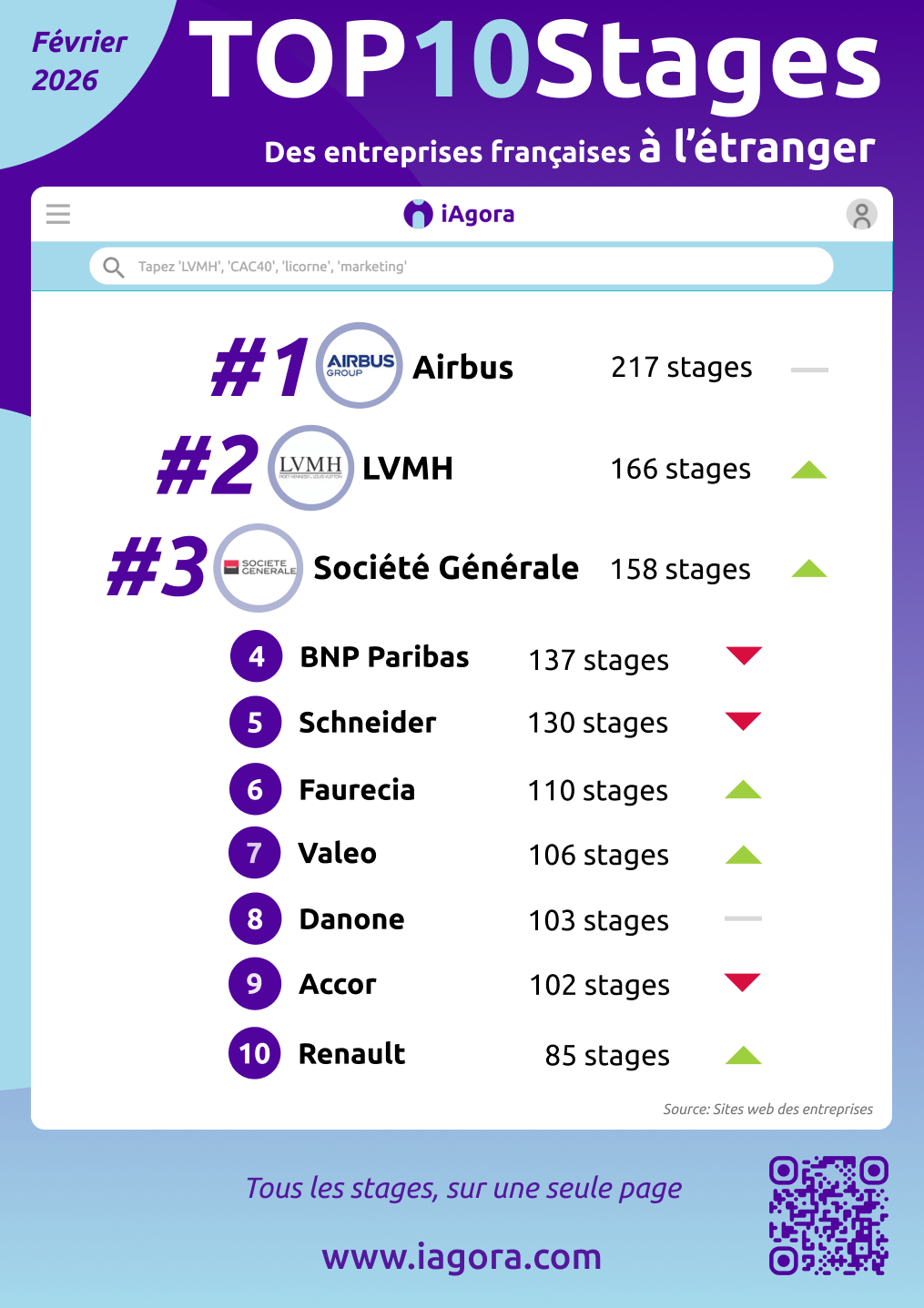Click the Airbus Group logo
This screenshot has width=924, height=1308.
pos(360,366)
